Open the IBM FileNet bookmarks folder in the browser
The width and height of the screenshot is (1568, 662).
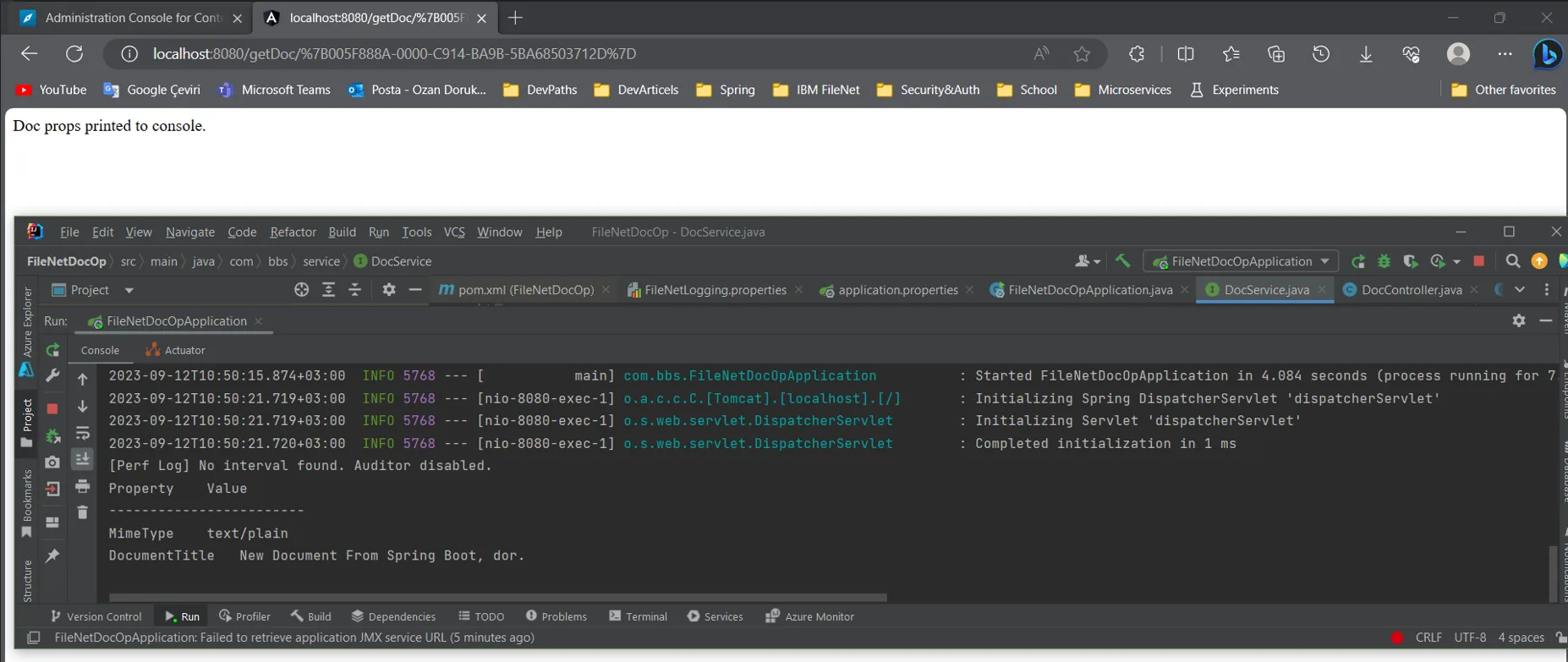(816, 90)
